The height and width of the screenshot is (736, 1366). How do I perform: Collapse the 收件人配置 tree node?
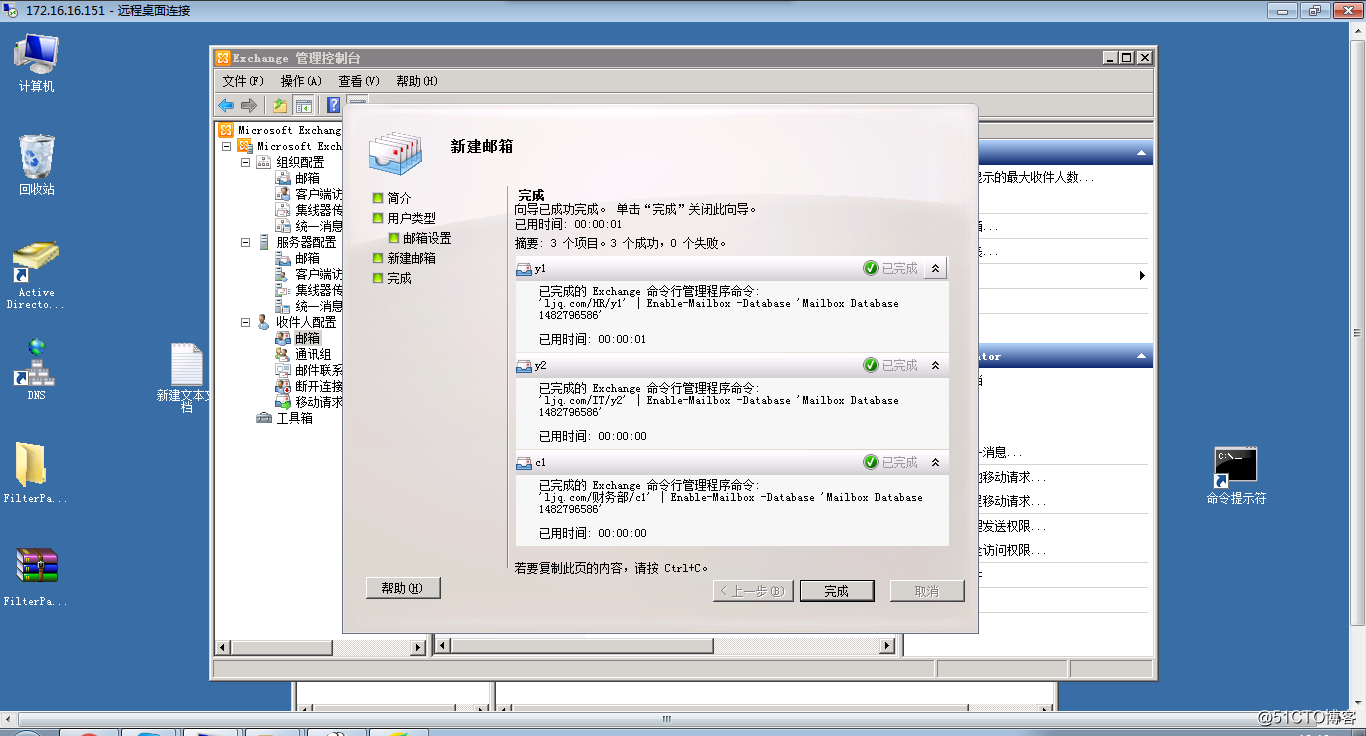(x=246, y=322)
